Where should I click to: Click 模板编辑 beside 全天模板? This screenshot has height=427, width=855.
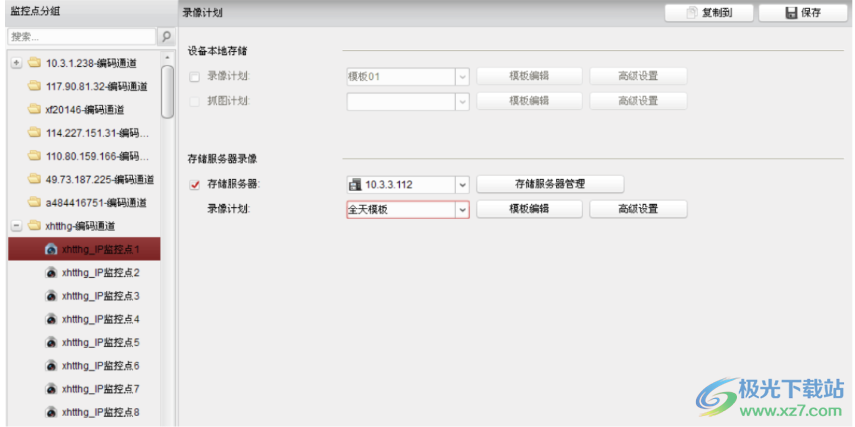(x=529, y=209)
